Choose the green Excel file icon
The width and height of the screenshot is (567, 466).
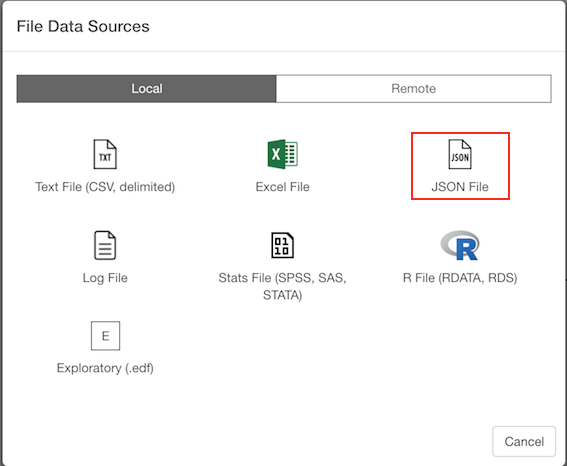click(x=282, y=154)
